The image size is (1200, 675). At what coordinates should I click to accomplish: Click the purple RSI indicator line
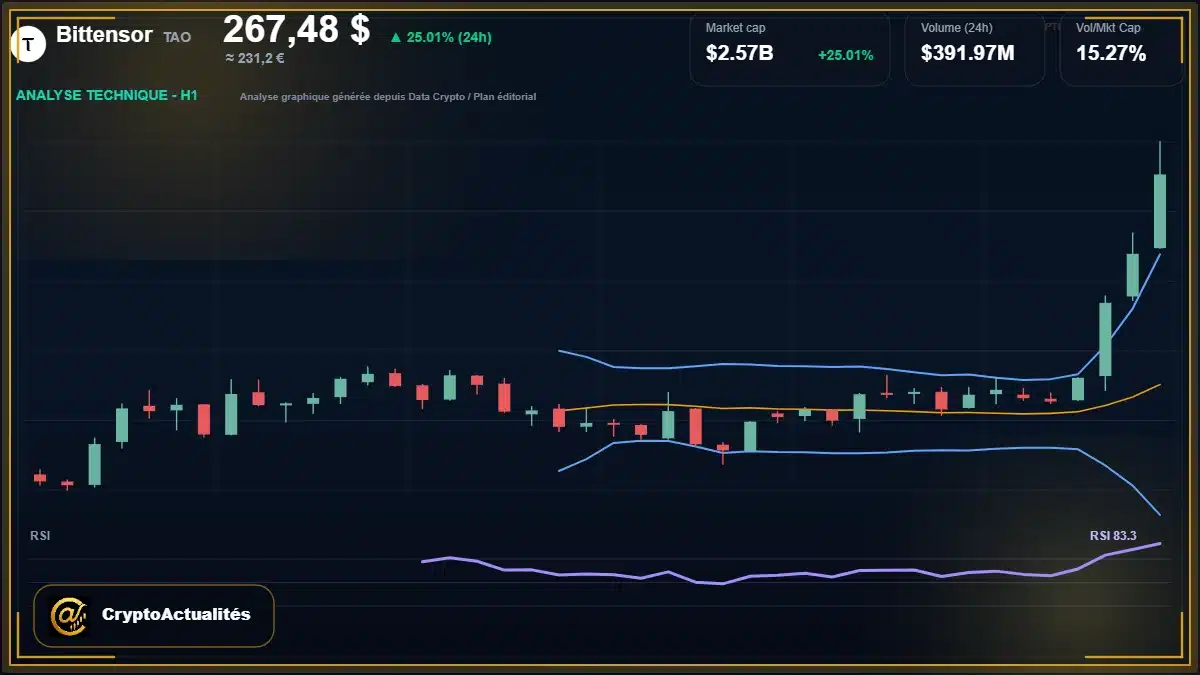point(790,572)
